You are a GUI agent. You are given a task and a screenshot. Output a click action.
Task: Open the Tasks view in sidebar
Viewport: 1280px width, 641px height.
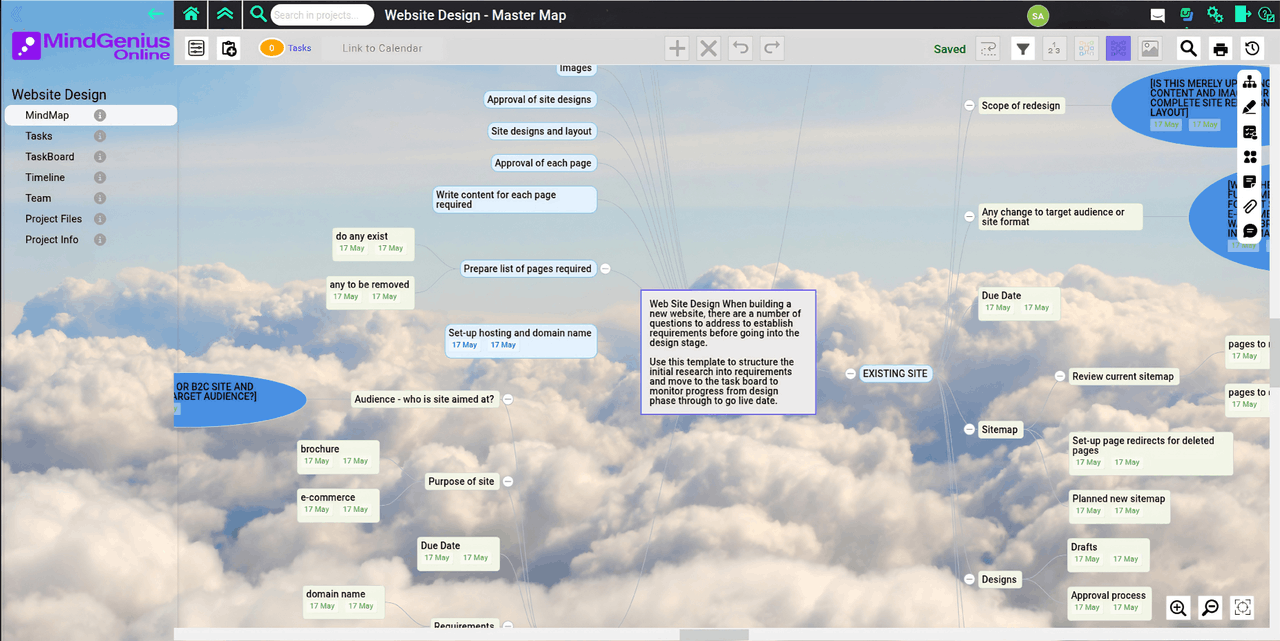pyautogui.click(x=39, y=136)
